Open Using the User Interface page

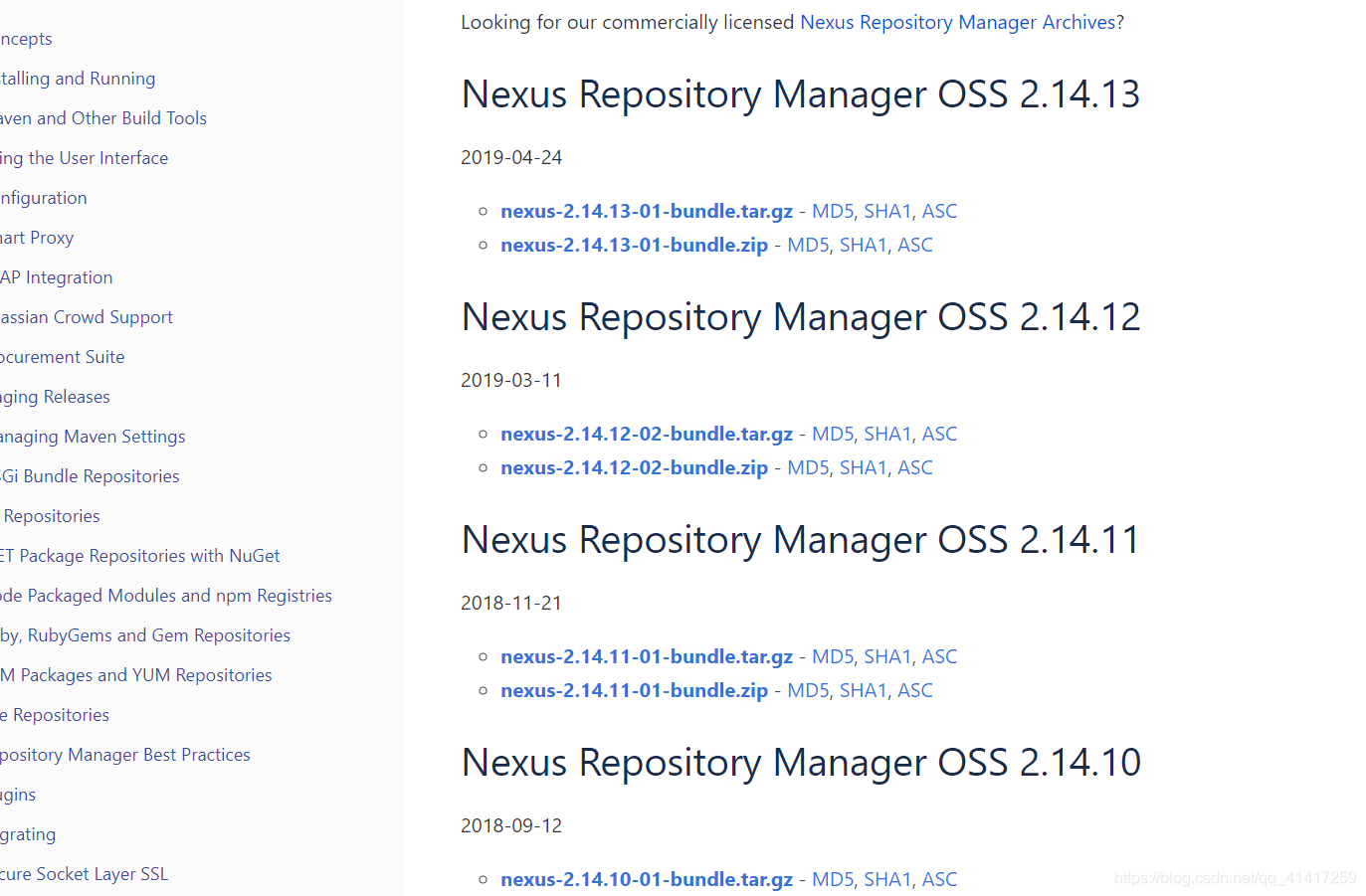click(x=85, y=158)
